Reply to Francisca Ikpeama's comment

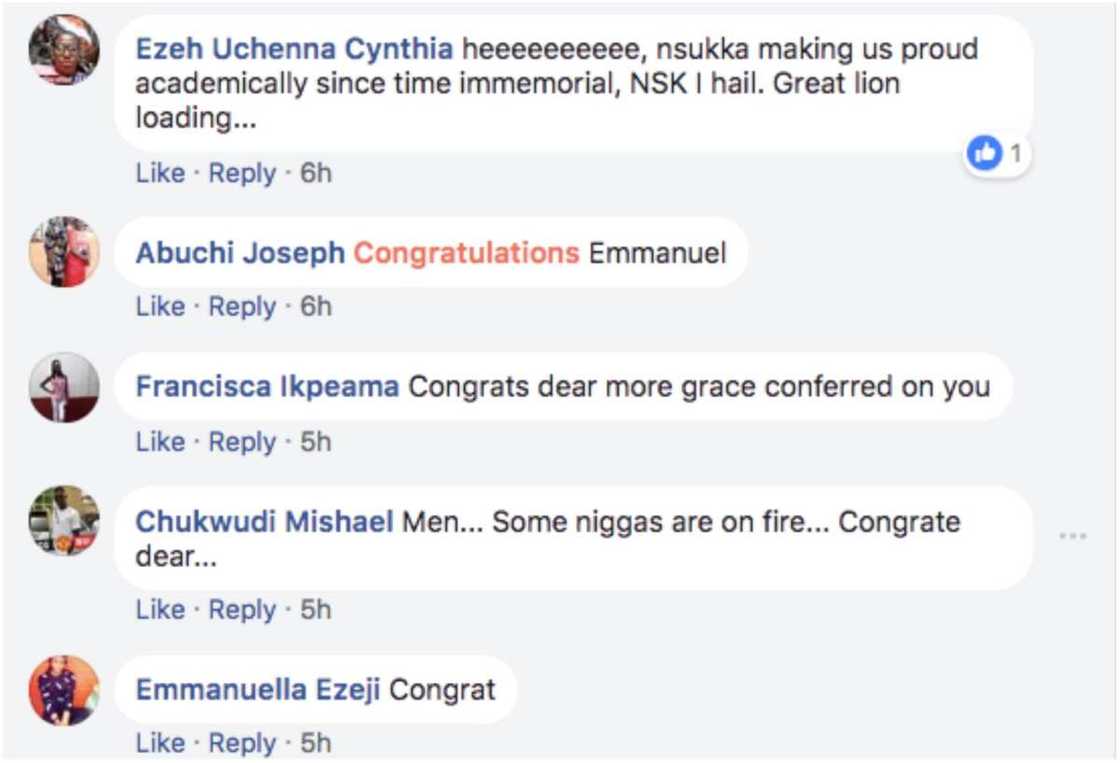(x=243, y=441)
